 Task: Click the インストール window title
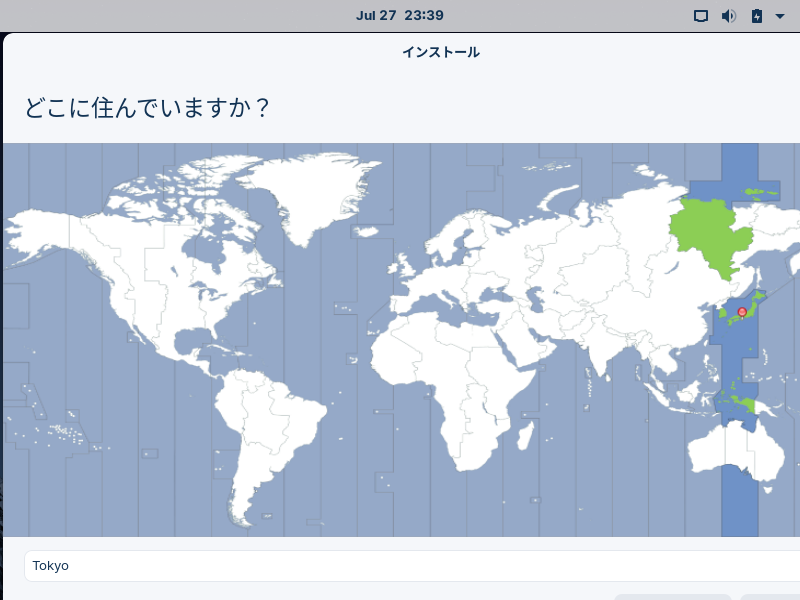point(441,52)
